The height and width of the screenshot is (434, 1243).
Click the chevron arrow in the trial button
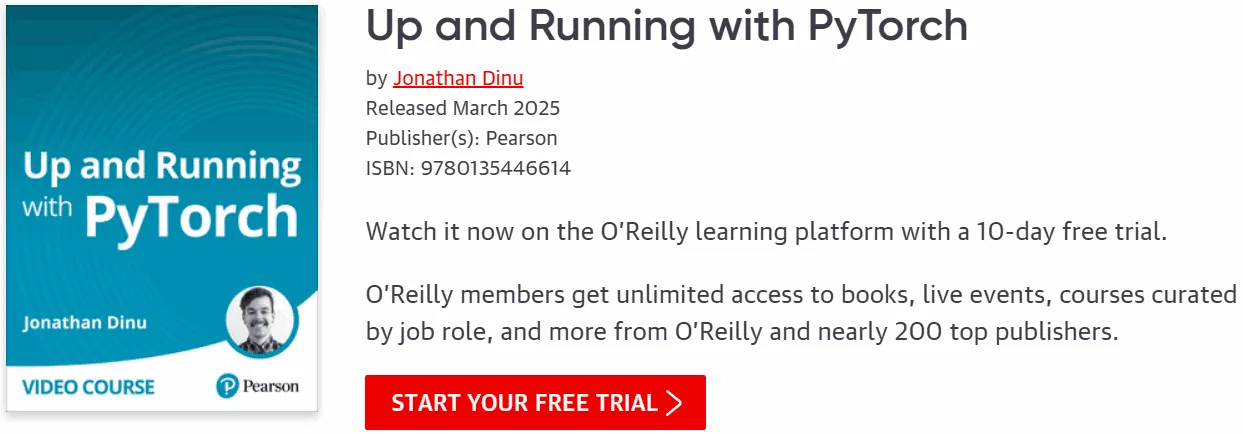[x=674, y=403]
